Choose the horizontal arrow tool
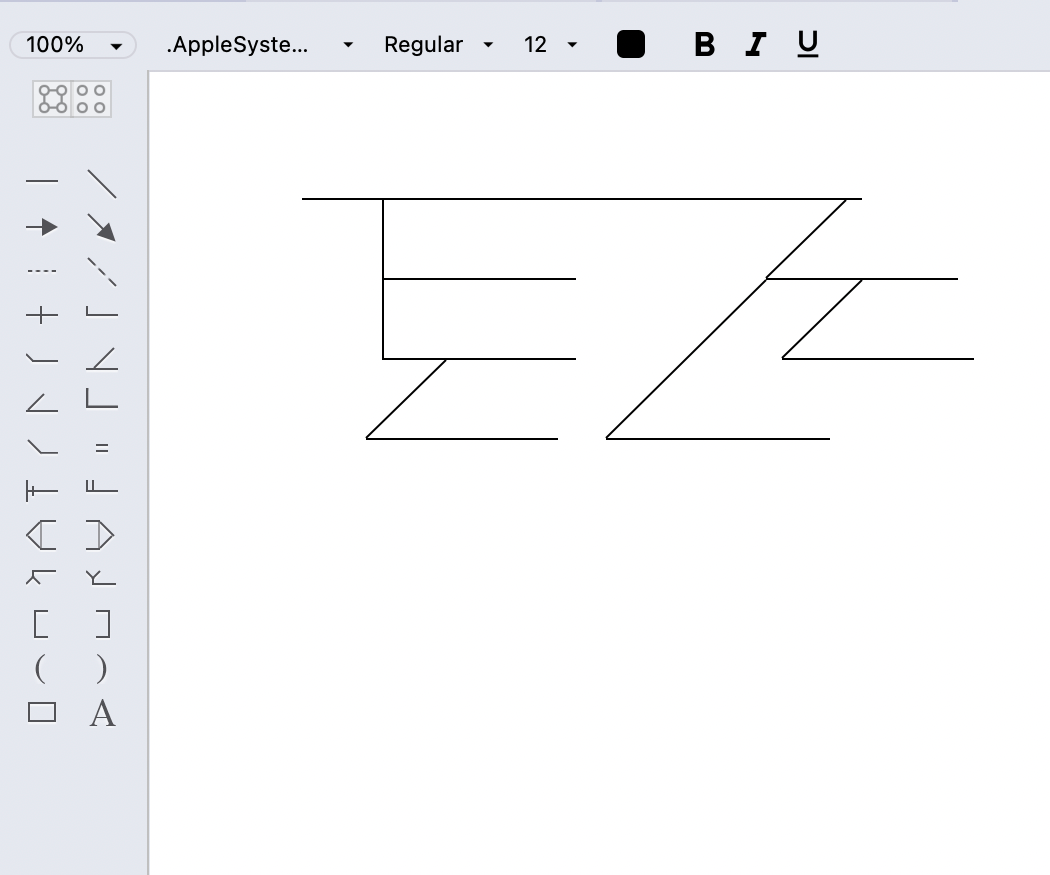The width and height of the screenshot is (1050, 875). tap(42, 228)
